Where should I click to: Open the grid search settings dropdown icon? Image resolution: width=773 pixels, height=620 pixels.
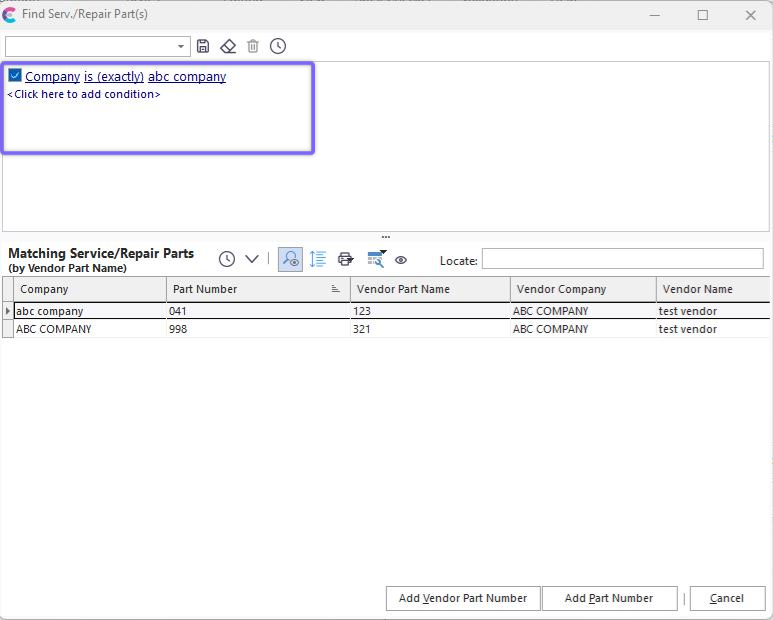(x=376, y=259)
